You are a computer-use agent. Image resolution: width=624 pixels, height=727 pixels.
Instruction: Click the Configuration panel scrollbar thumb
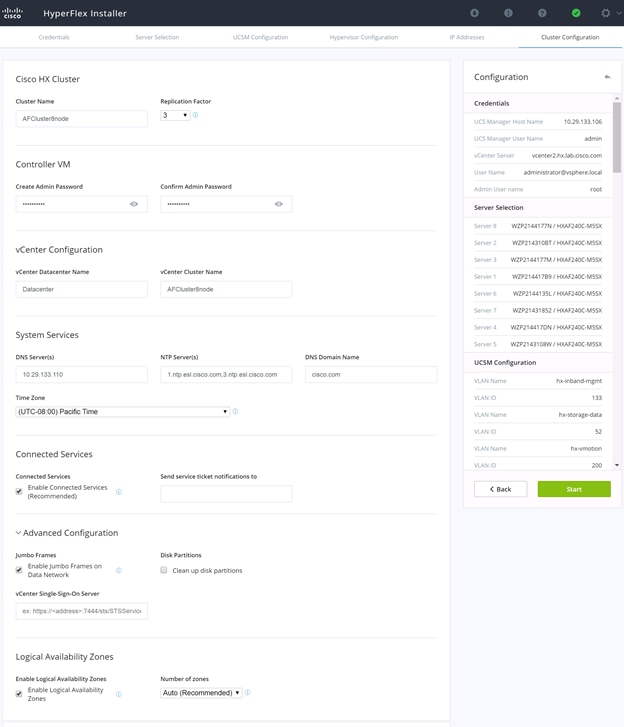tap(617, 137)
